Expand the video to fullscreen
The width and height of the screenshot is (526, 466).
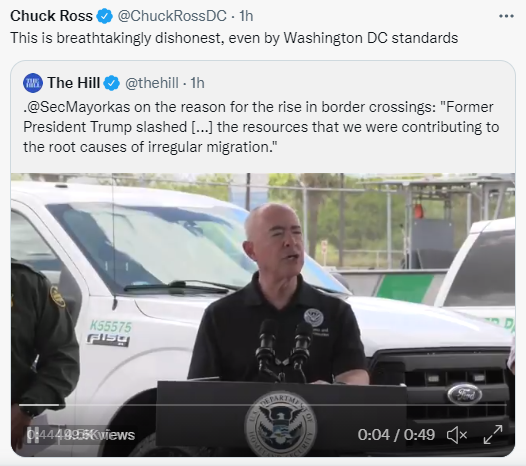492,435
